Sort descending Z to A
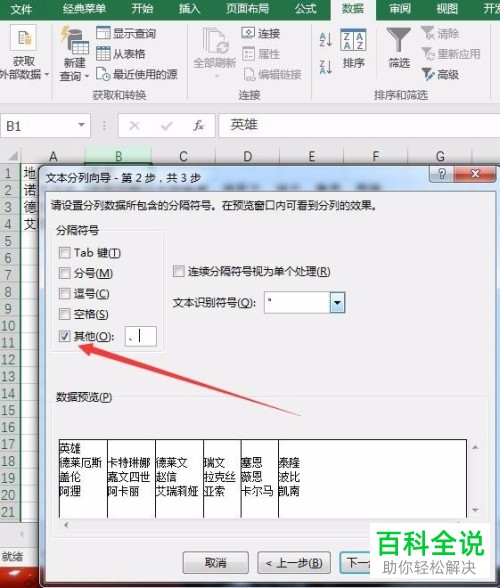 tap(326, 67)
